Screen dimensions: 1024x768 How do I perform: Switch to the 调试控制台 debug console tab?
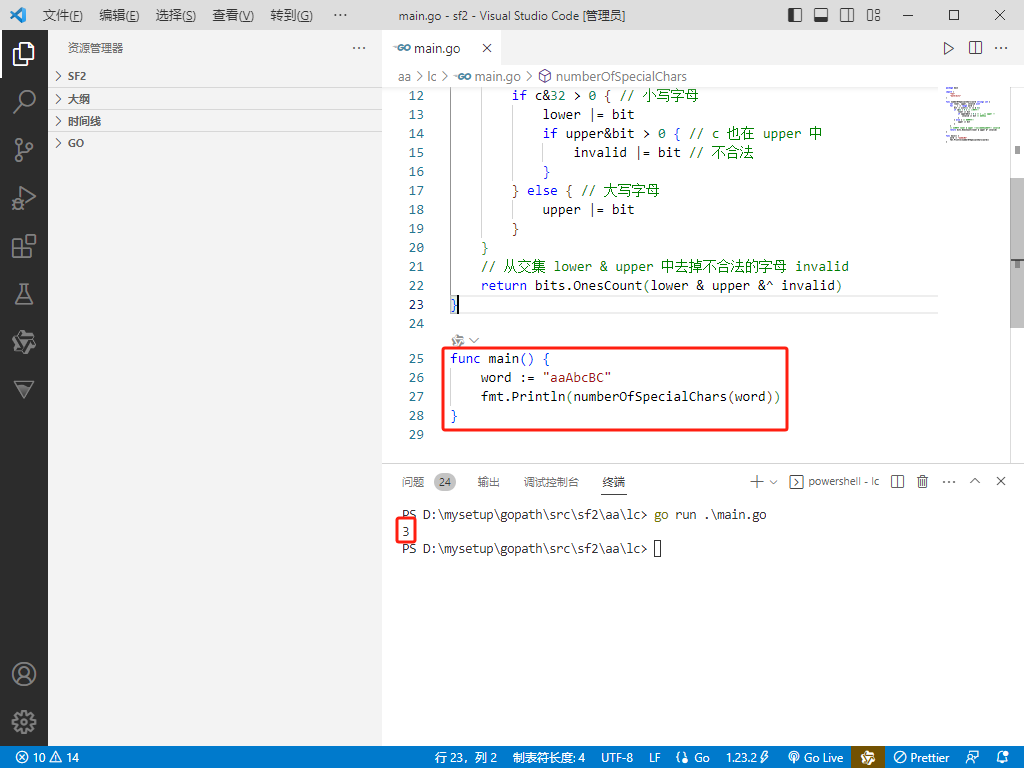551,482
